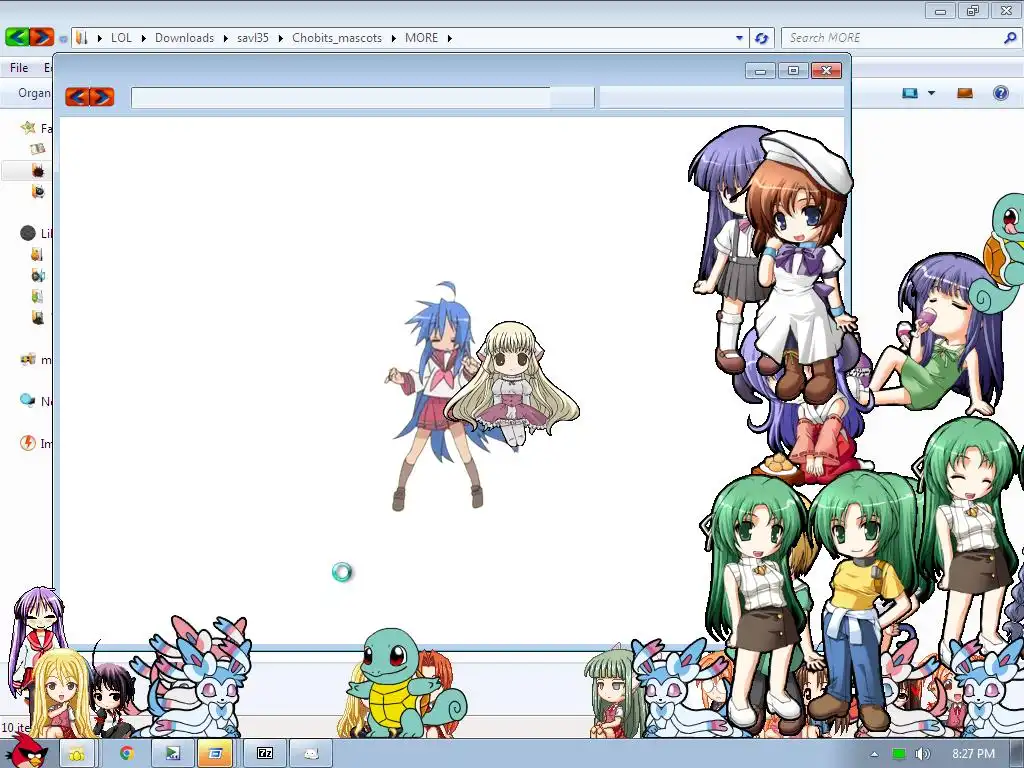Expand the arrow before LOL in breadcrumb
The width and height of the screenshot is (1024, 768).
pyautogui.click(x=99, y=38)
